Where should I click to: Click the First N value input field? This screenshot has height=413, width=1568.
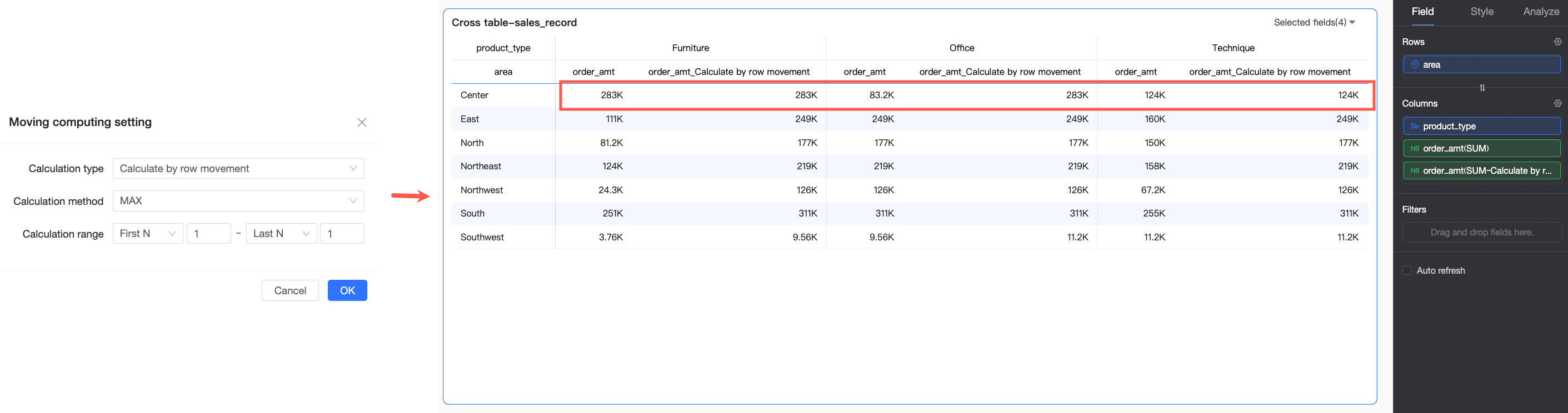pos(209,234)
